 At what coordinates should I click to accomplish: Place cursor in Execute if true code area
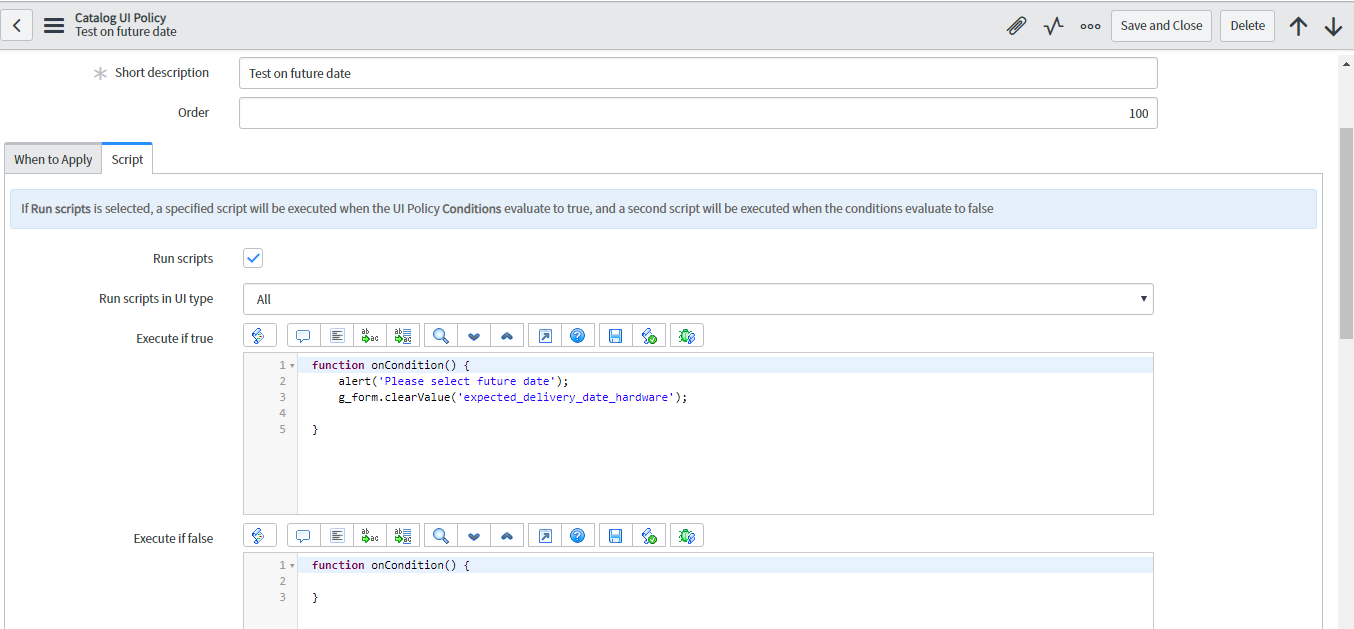725,433
